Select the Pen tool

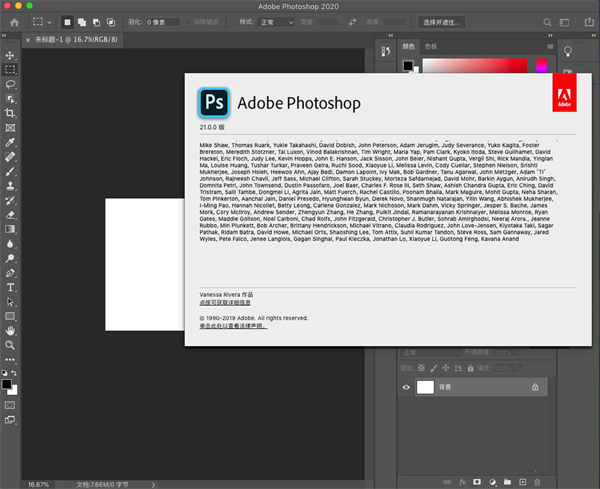[x=10, y=273]
